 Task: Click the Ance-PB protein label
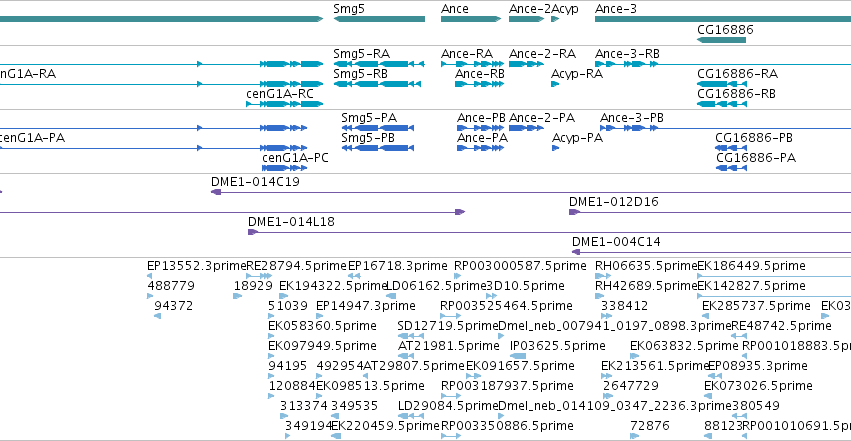coord(481,118)
